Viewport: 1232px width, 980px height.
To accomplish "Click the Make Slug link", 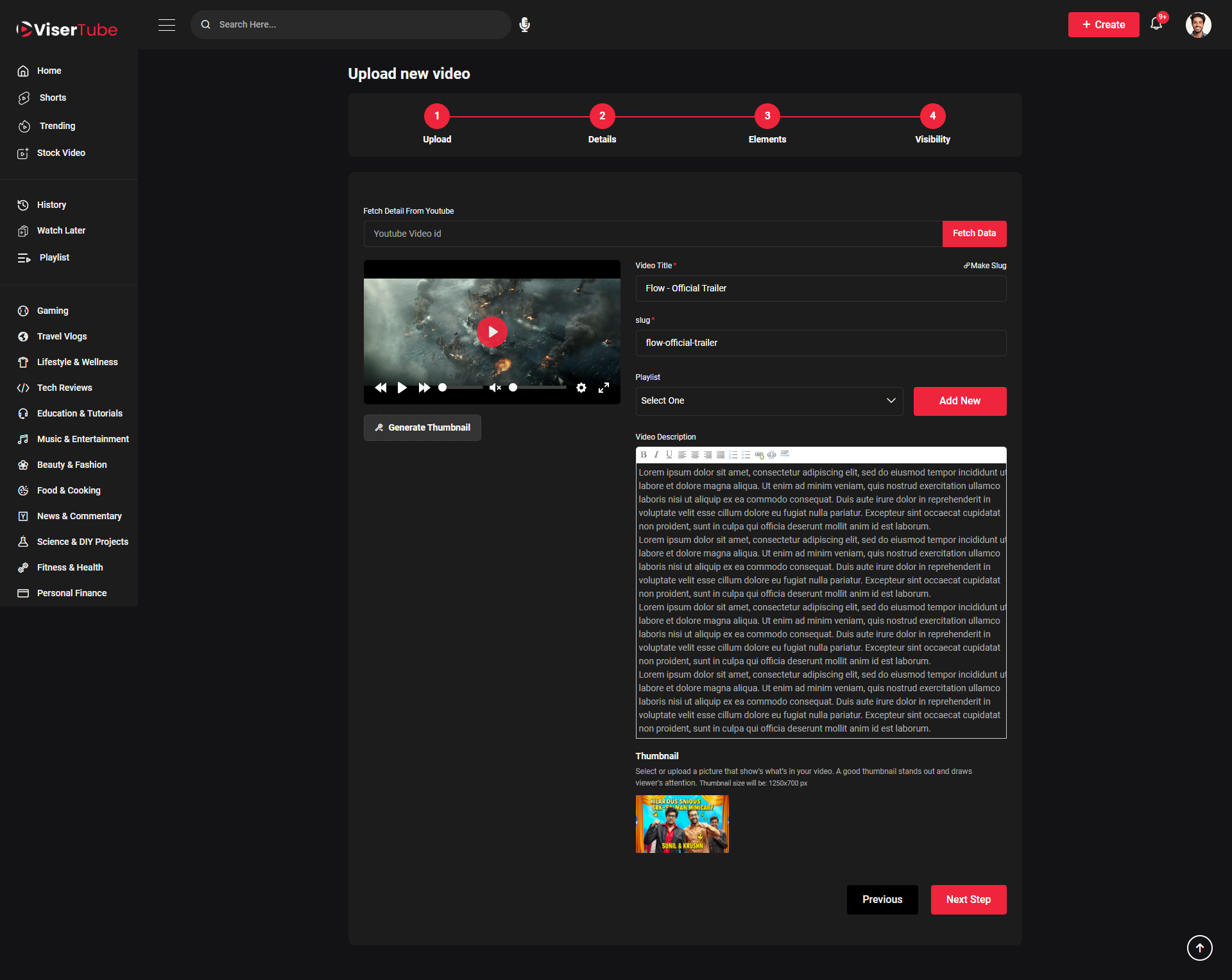I will click(x=985, y=265).
